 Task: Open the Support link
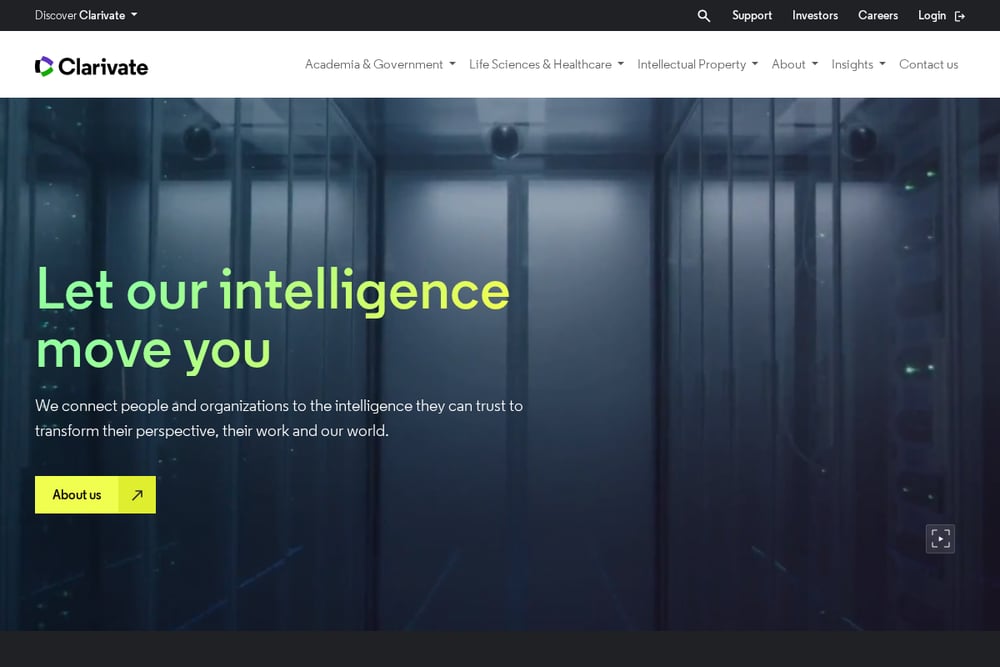[752, 15]
